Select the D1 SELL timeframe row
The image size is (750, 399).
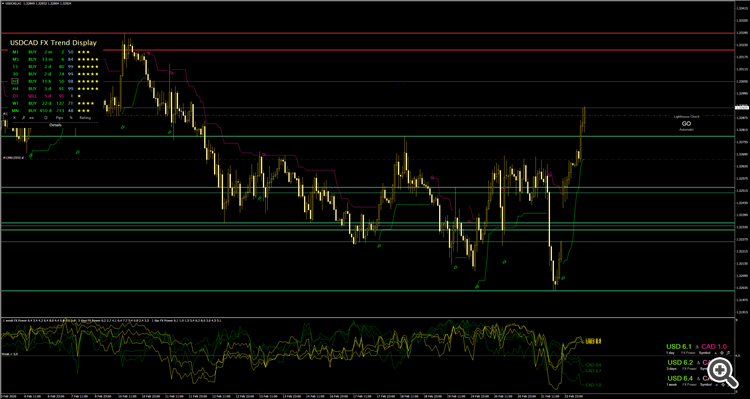[54, 96]
